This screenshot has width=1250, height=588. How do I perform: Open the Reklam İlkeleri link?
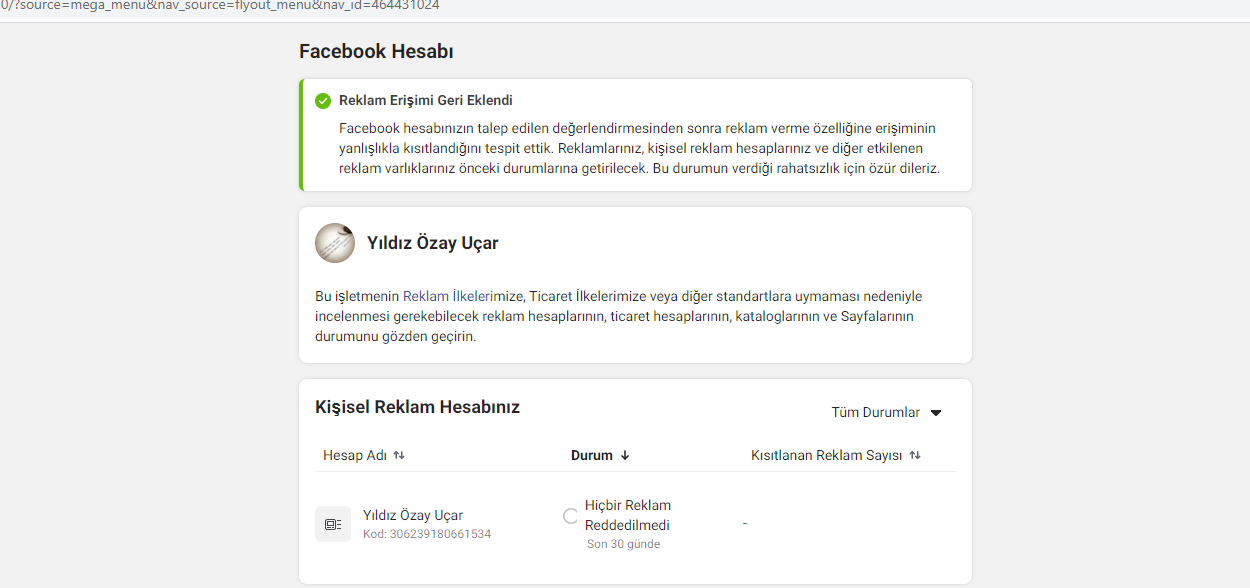pyautogui.click(x=448, y=296)
